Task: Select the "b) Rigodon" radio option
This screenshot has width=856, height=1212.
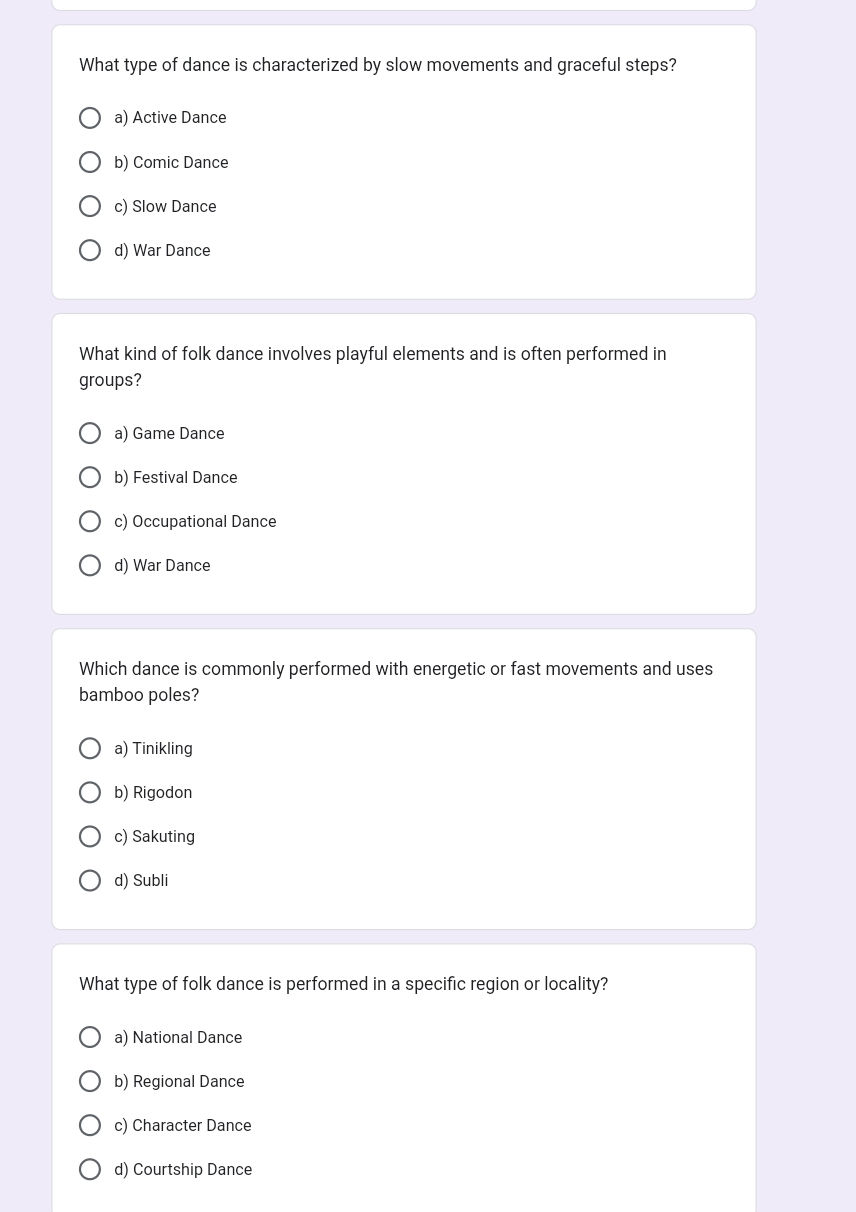Action: pos(90,792)
